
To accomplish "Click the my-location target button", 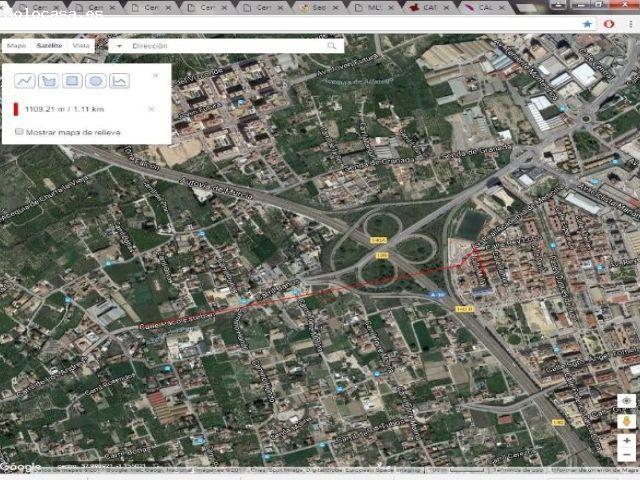I will (x=626, y=401).
